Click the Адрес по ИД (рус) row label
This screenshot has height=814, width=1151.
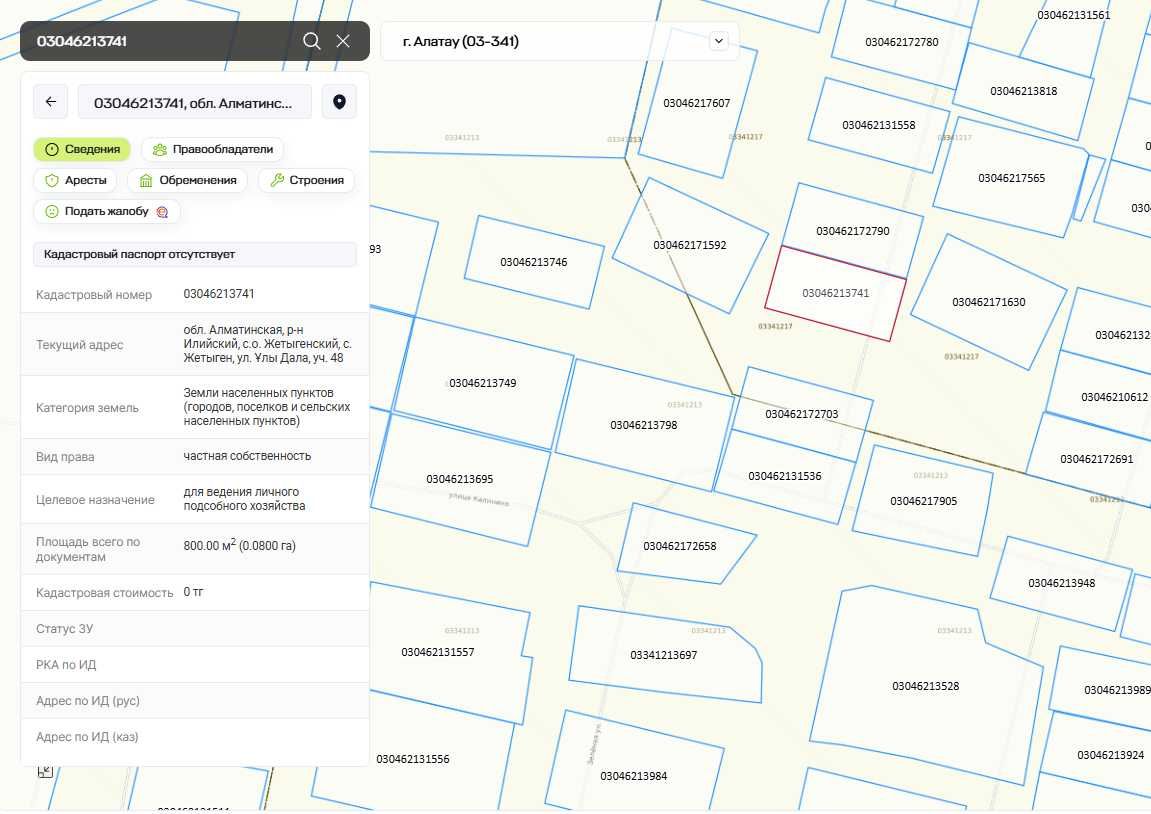pyautogui.click(x=87, y=700)
